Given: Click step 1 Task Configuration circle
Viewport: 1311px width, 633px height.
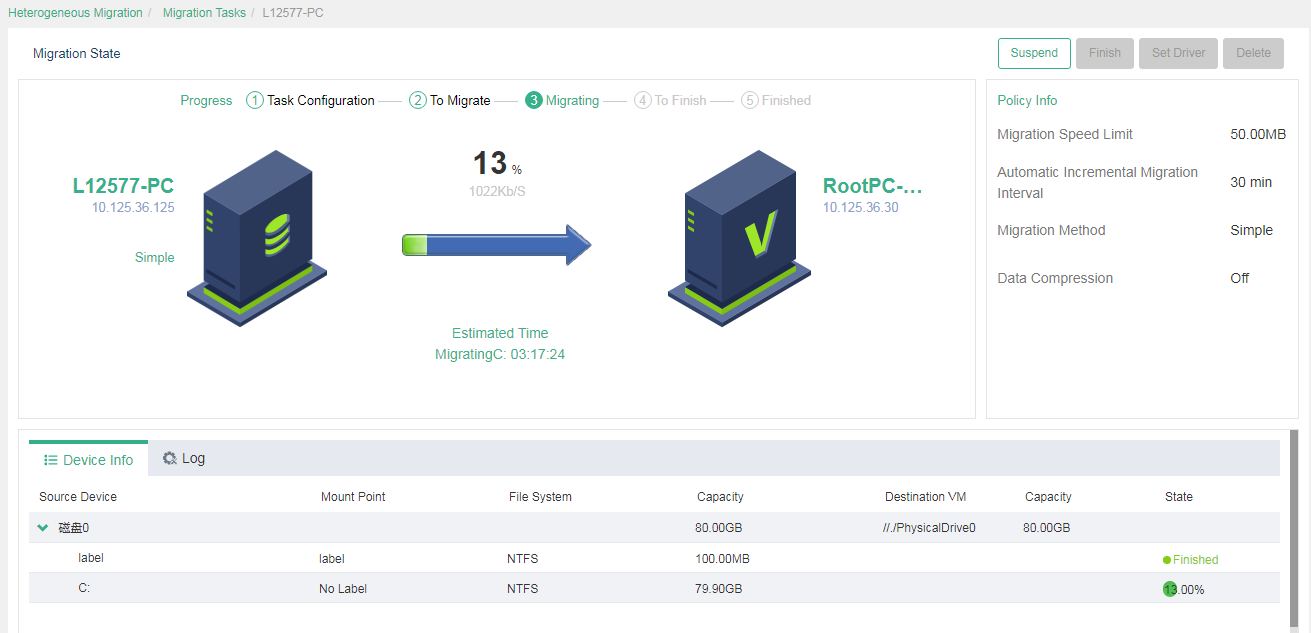Looking at the screenshot, I should (255, 101).
